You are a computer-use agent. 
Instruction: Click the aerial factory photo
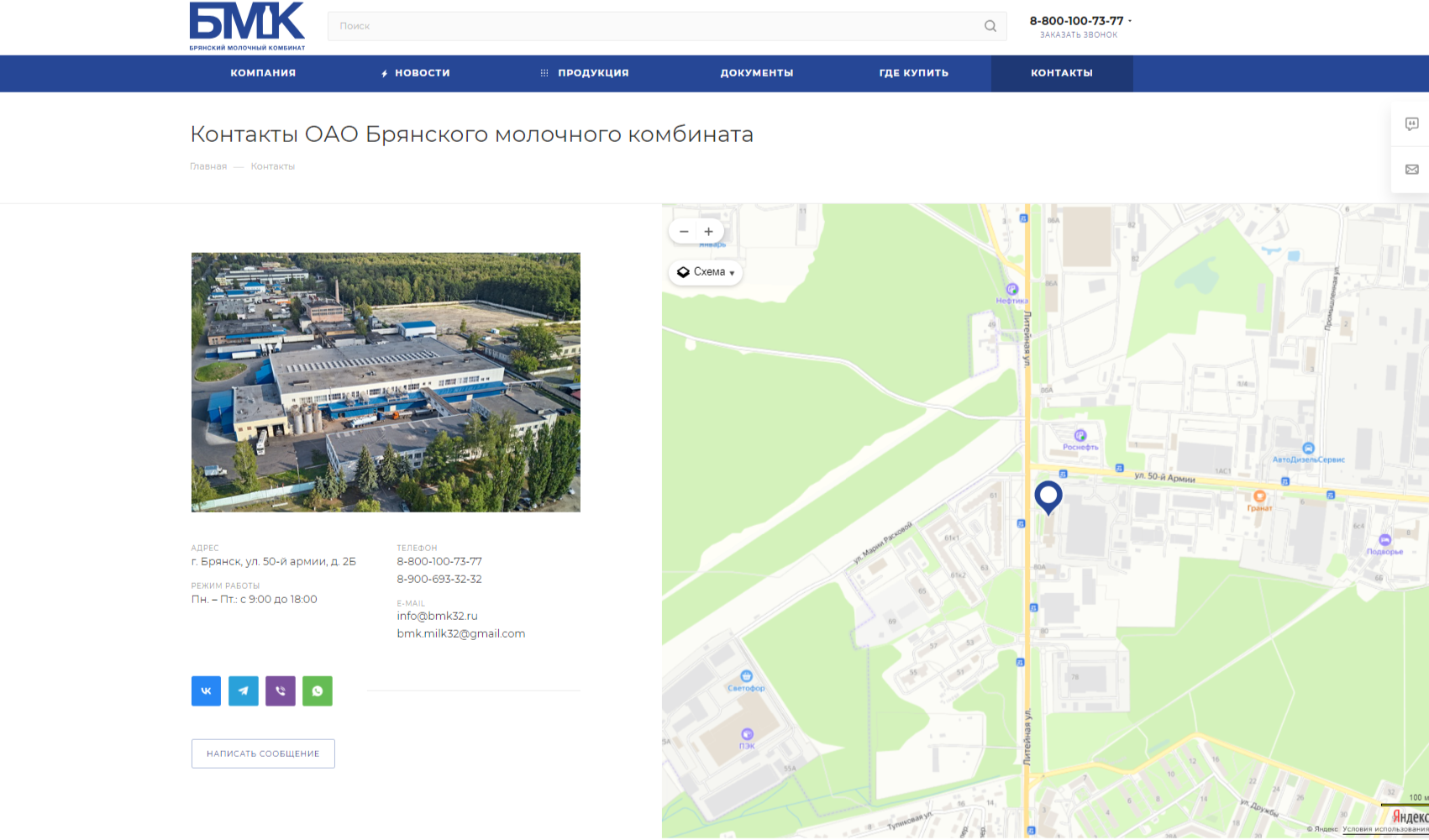386,382
